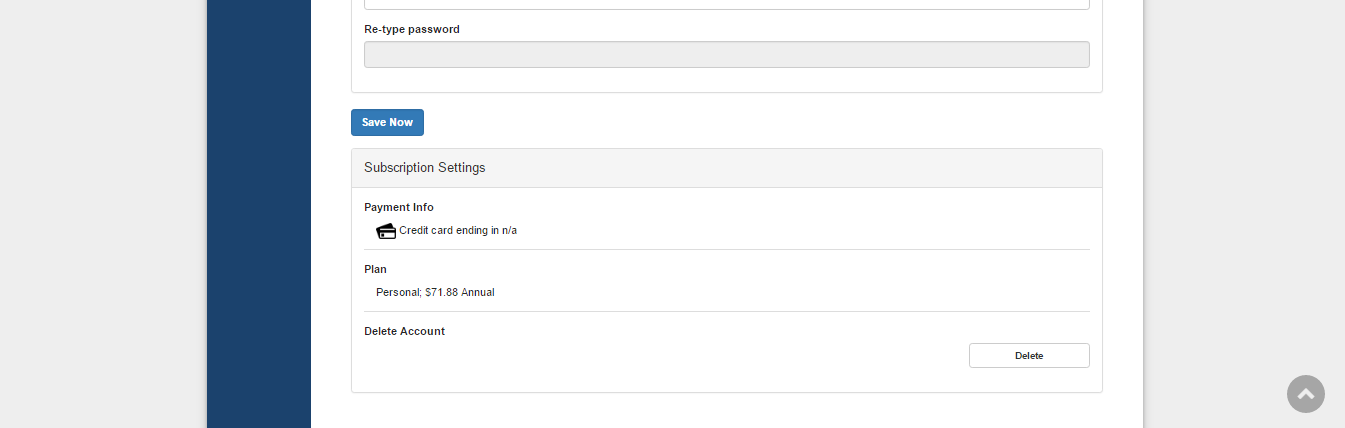Click the divider line below Payment Info
Screen dimensions: 1345x428
[x=726, y=250]
